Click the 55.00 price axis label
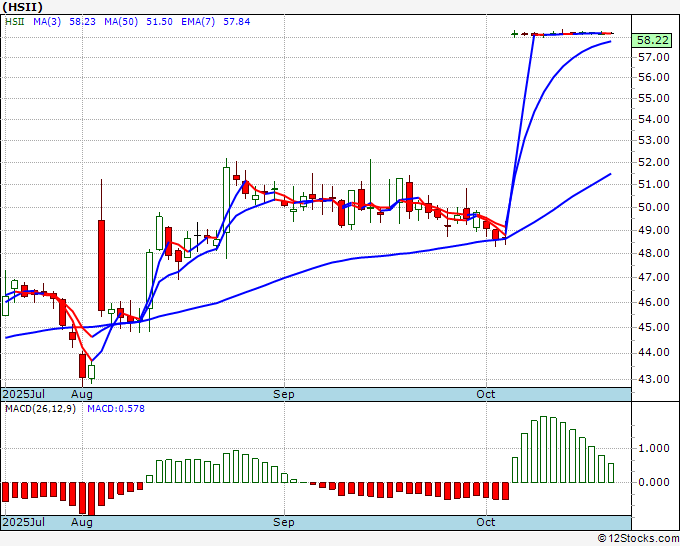680x546 pixels. click(654, 98)
